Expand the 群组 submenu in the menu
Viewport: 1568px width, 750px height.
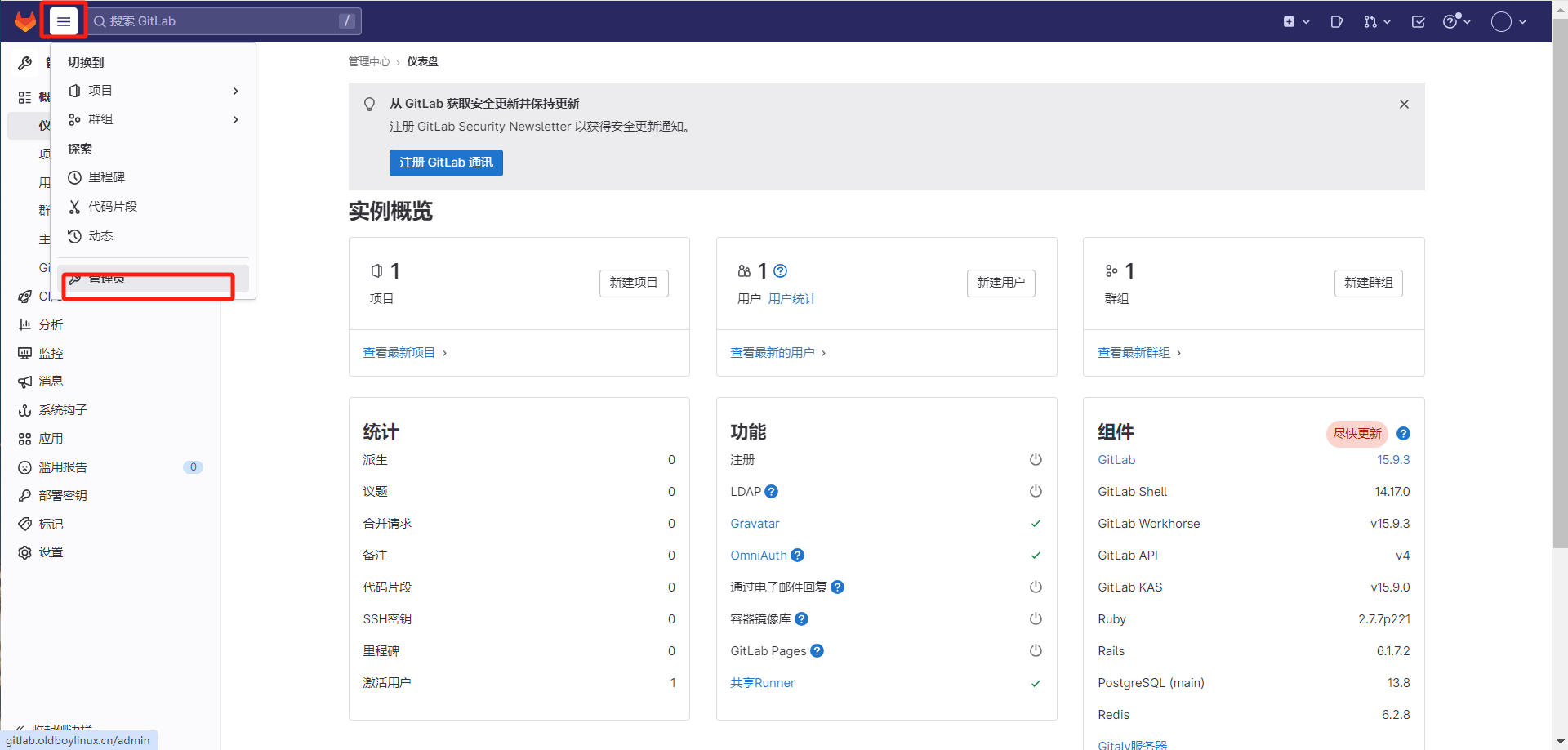pyautogui.click(x=154, y=119)
